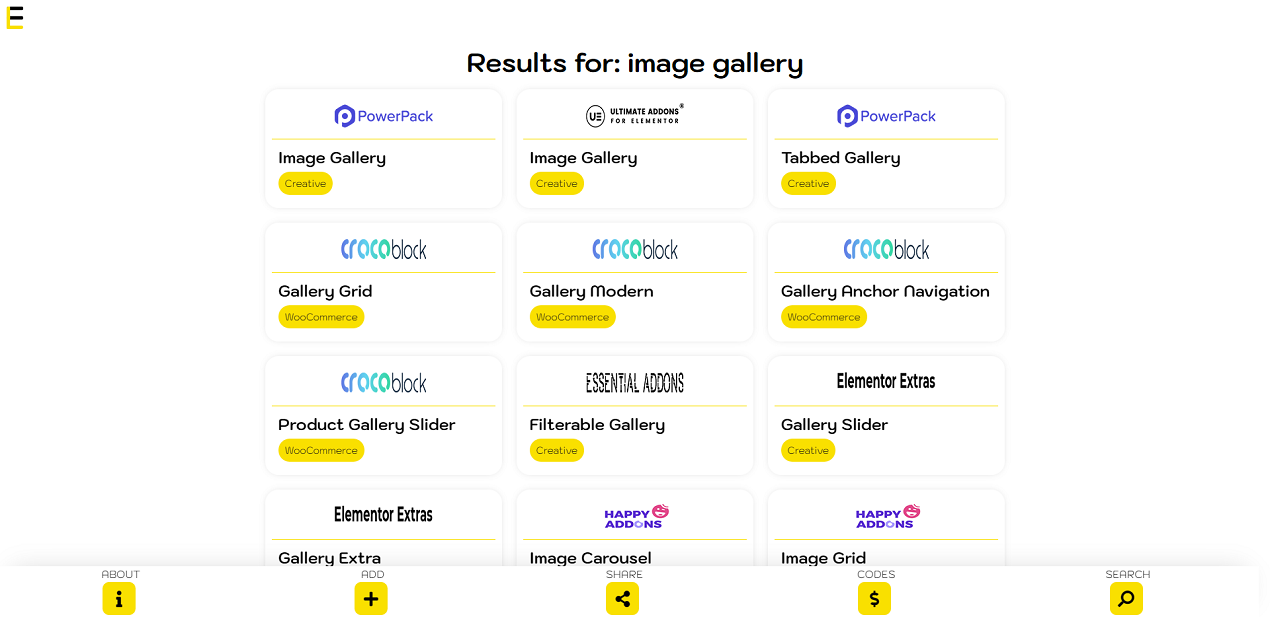The width and height of the screenshot is (1270, 619).
Task: Select the Essential Addons logo on Filterable Gallery
Action: click(635, 382)
